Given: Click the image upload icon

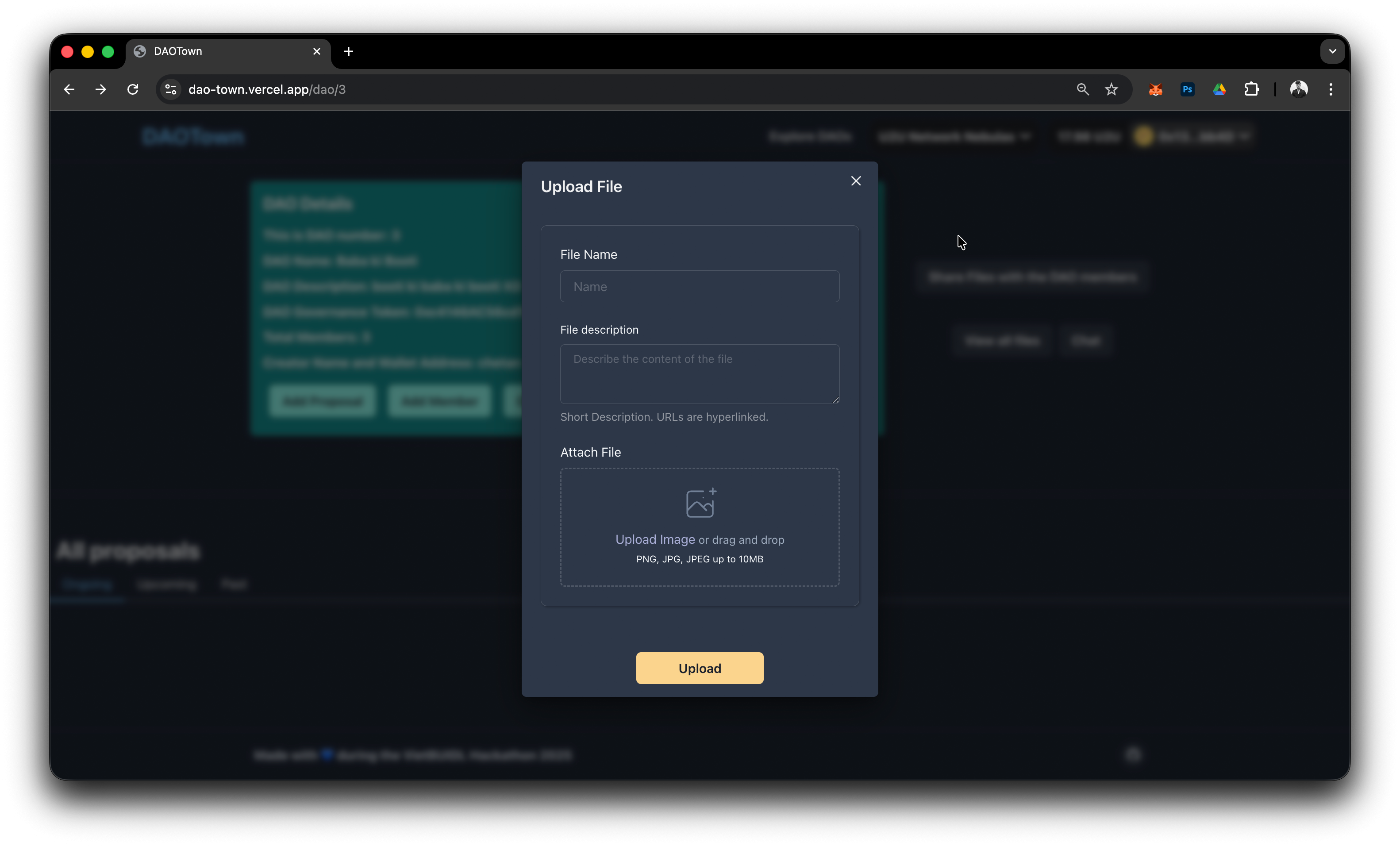Looking at the screenshot, I should 700,503.
